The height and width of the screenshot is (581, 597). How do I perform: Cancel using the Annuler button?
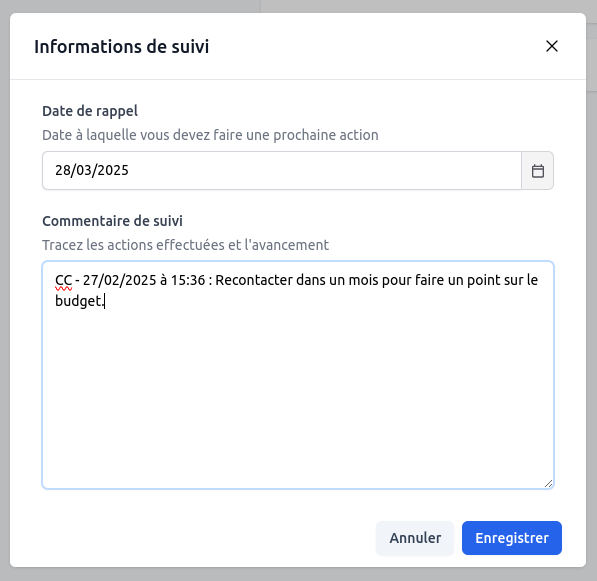(x=415, y=538)
